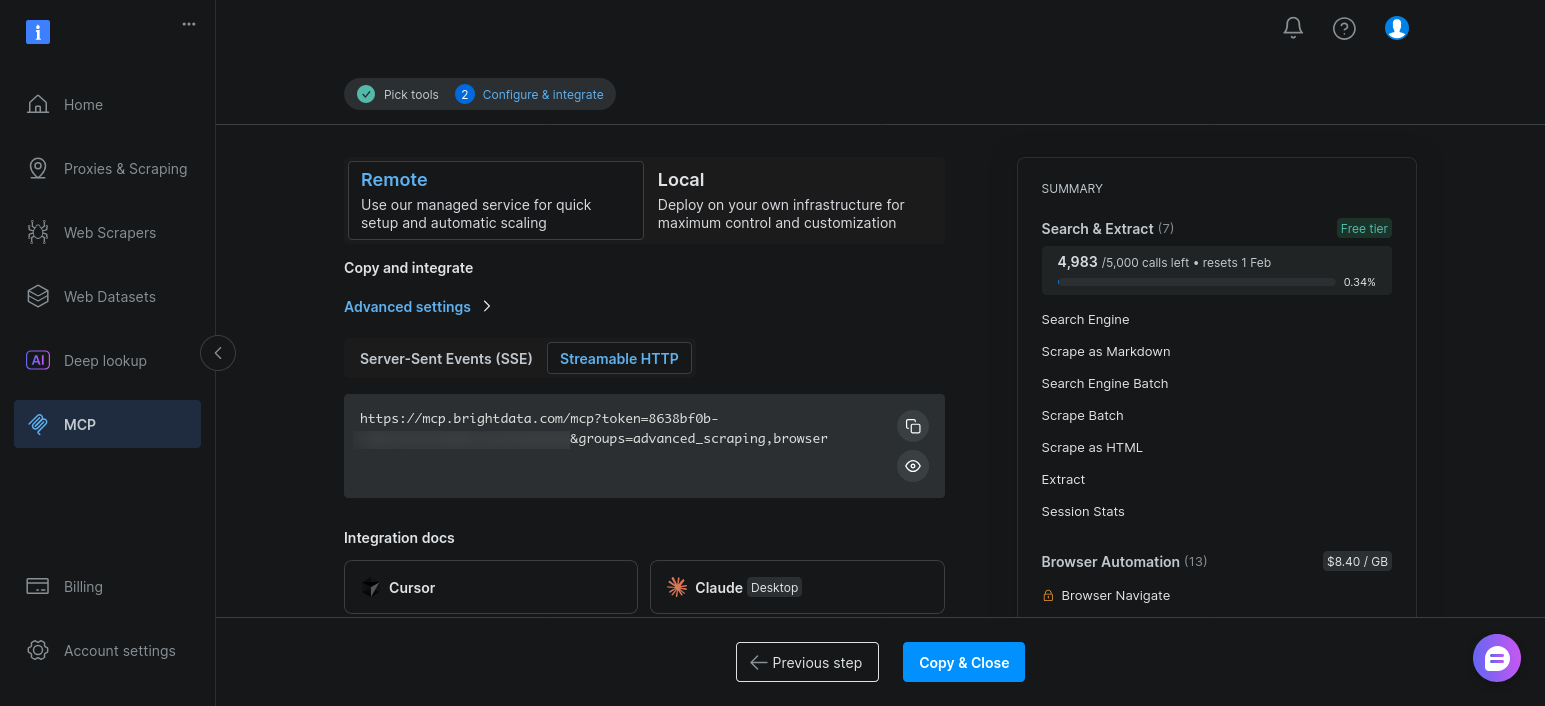This screenshot has height=706, width=1545.
Task: Go back with Previous step button
Action: [807, 662]
